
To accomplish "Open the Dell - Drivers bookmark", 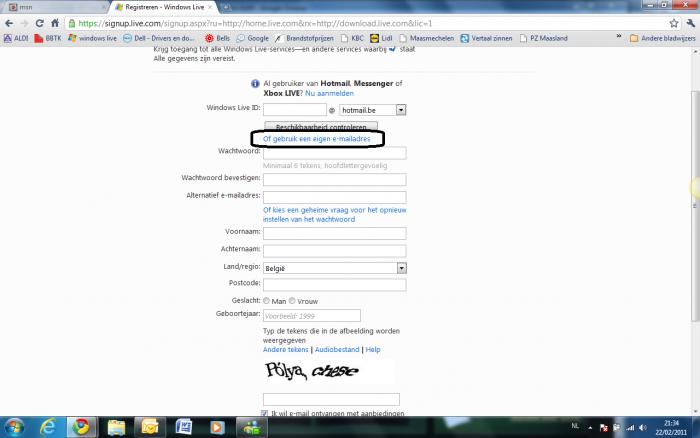I will (x=159, y=38).
